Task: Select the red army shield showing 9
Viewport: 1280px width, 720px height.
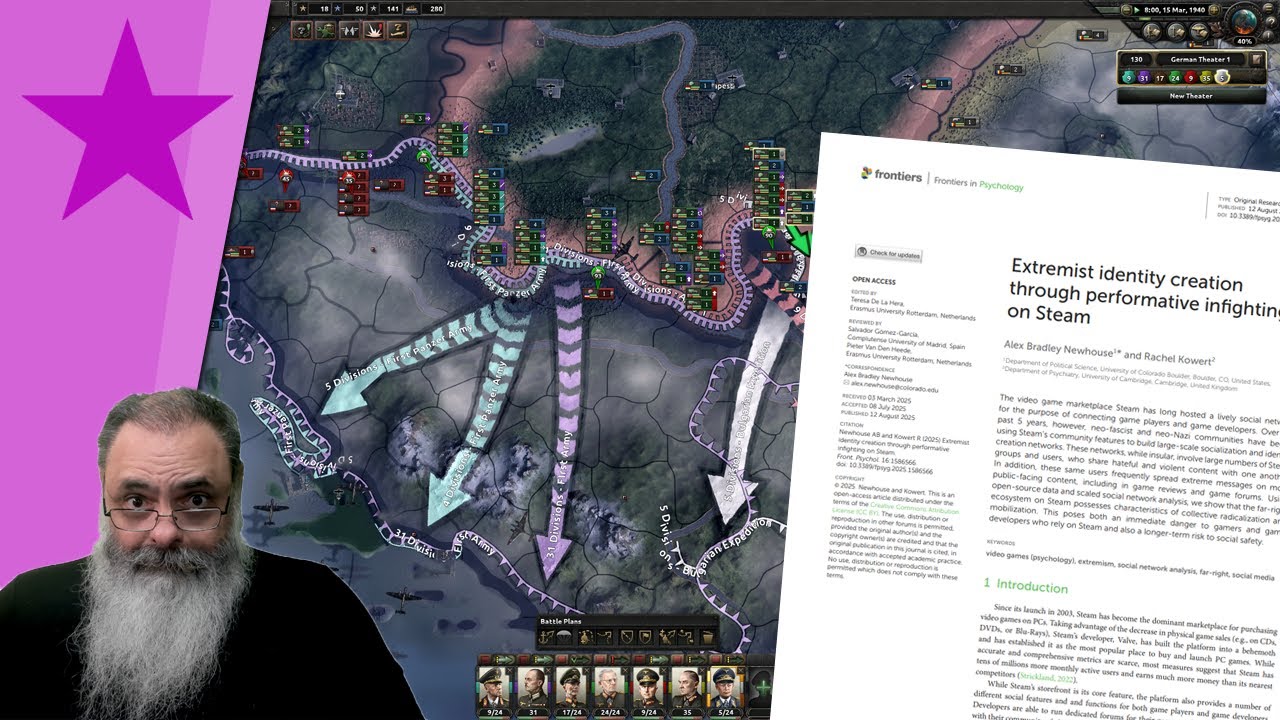Action: 1191,78
